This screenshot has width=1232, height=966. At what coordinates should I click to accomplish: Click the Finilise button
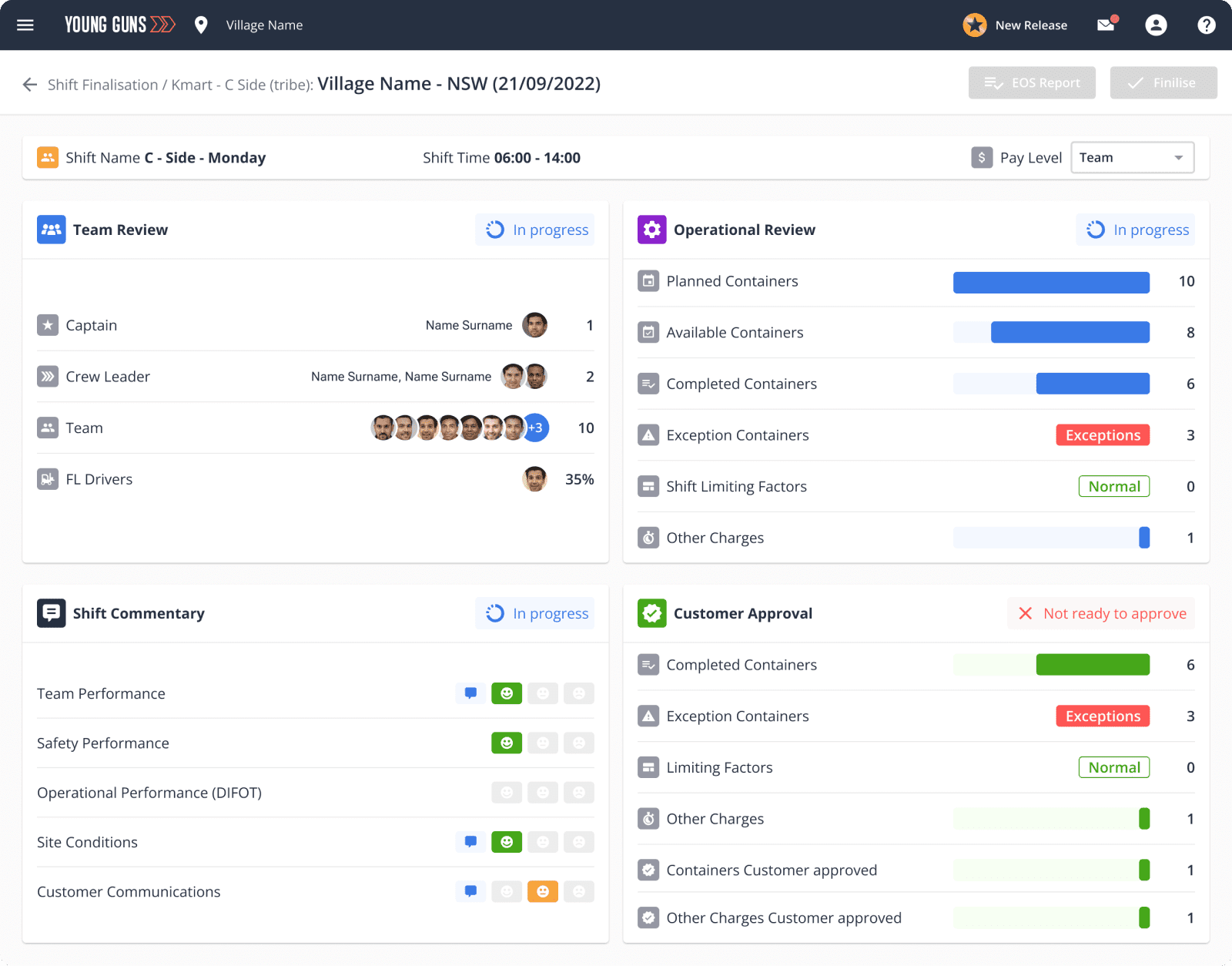tap(1163, 82)
